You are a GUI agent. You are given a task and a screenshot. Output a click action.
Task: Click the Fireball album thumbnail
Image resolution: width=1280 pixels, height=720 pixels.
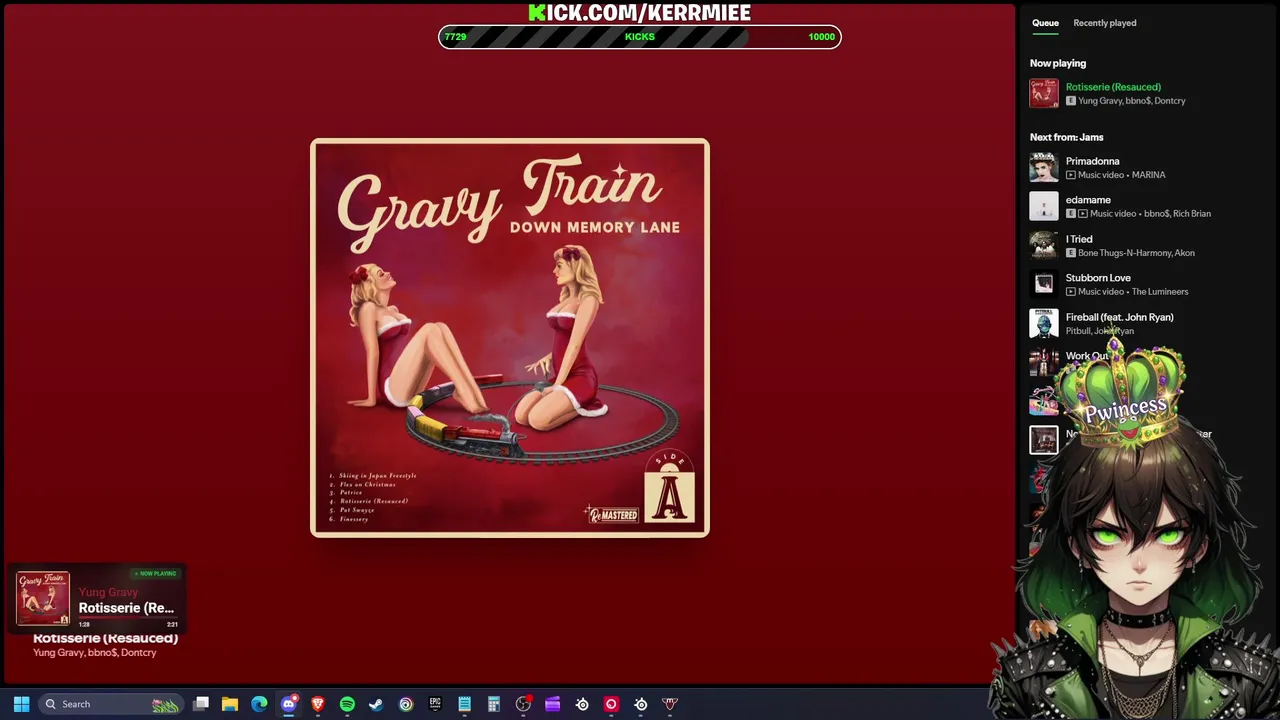coord(1044,323)
